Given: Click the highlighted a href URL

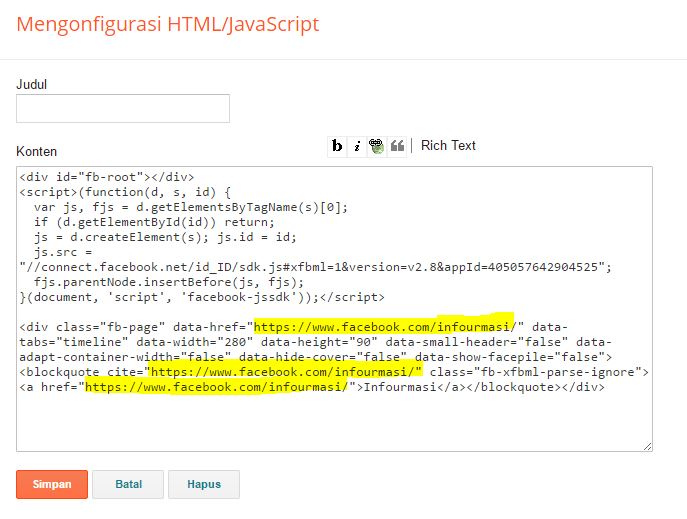Looking at the screenshot, I should point(216,387).
